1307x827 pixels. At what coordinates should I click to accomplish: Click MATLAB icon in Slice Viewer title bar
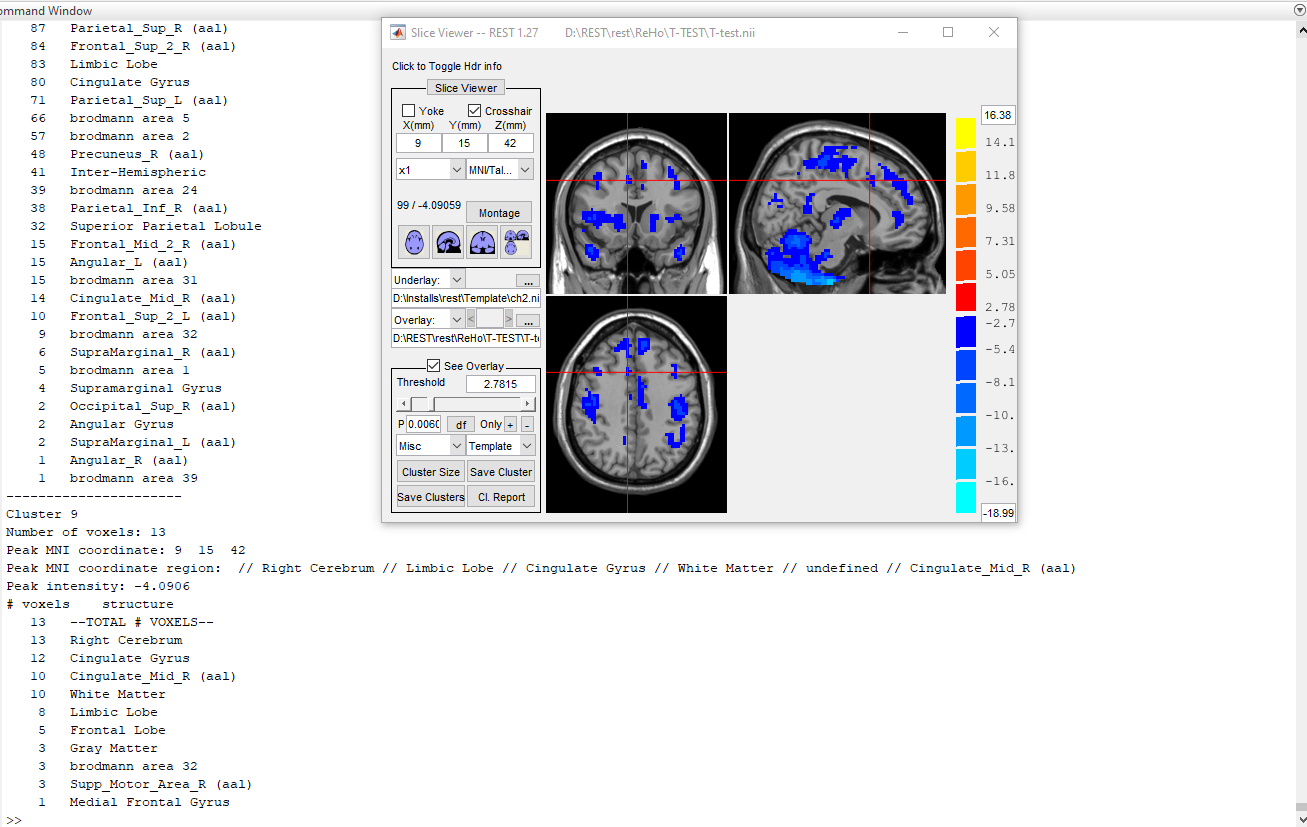pos(398,32)
